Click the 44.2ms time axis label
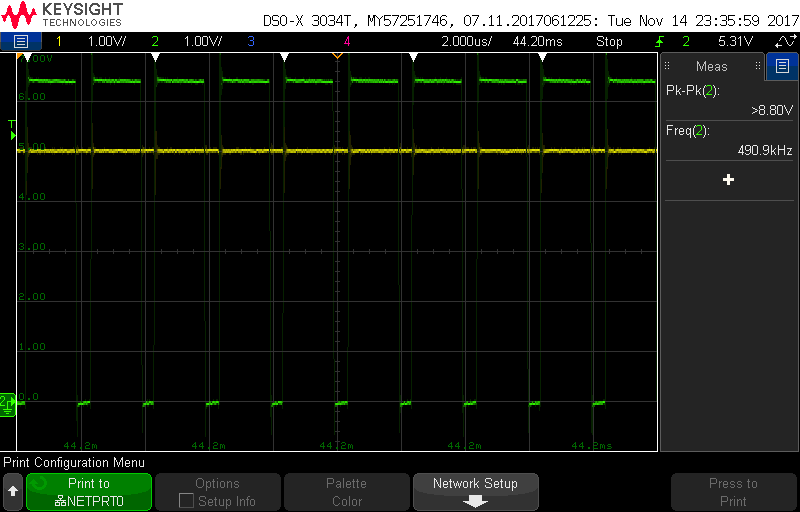 pos(592,446)
